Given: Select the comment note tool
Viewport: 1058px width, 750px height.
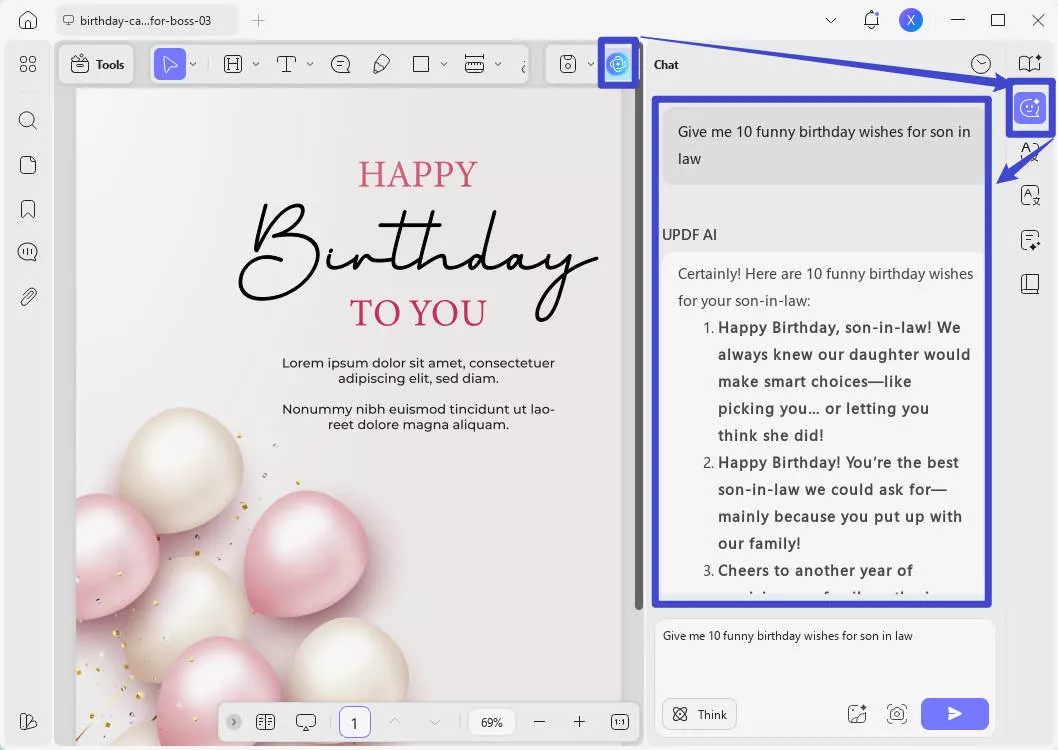Looking at the screenshot, I should 341,64.
